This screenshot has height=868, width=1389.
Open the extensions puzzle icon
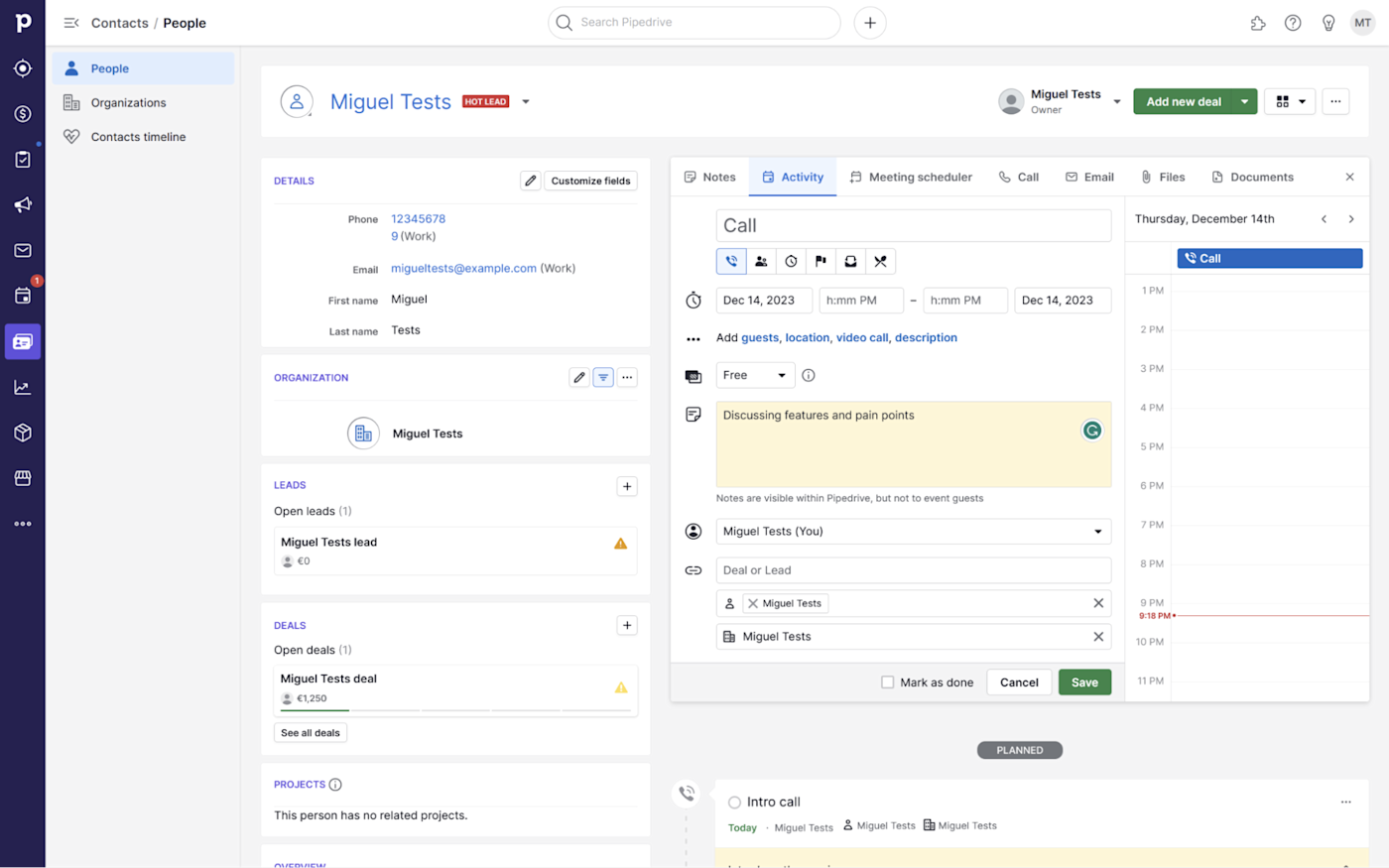[x=1258, y=23]
